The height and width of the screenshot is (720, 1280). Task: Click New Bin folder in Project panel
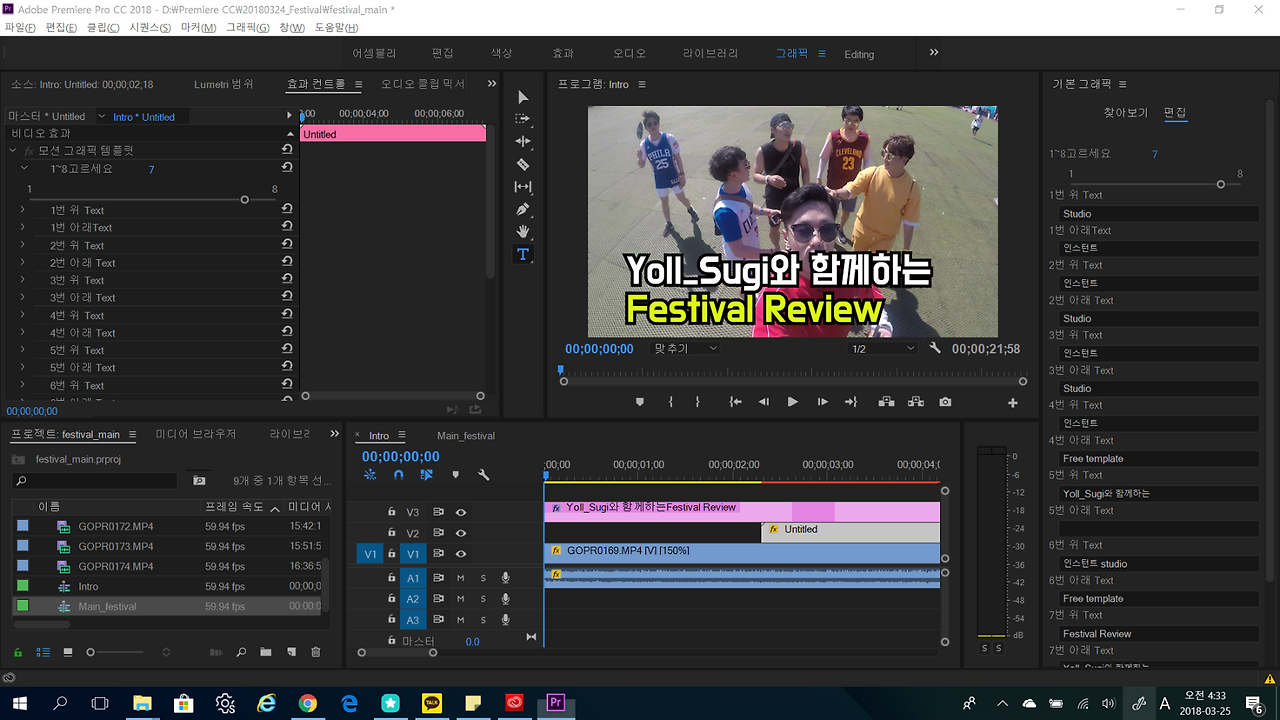pos(266,652)
